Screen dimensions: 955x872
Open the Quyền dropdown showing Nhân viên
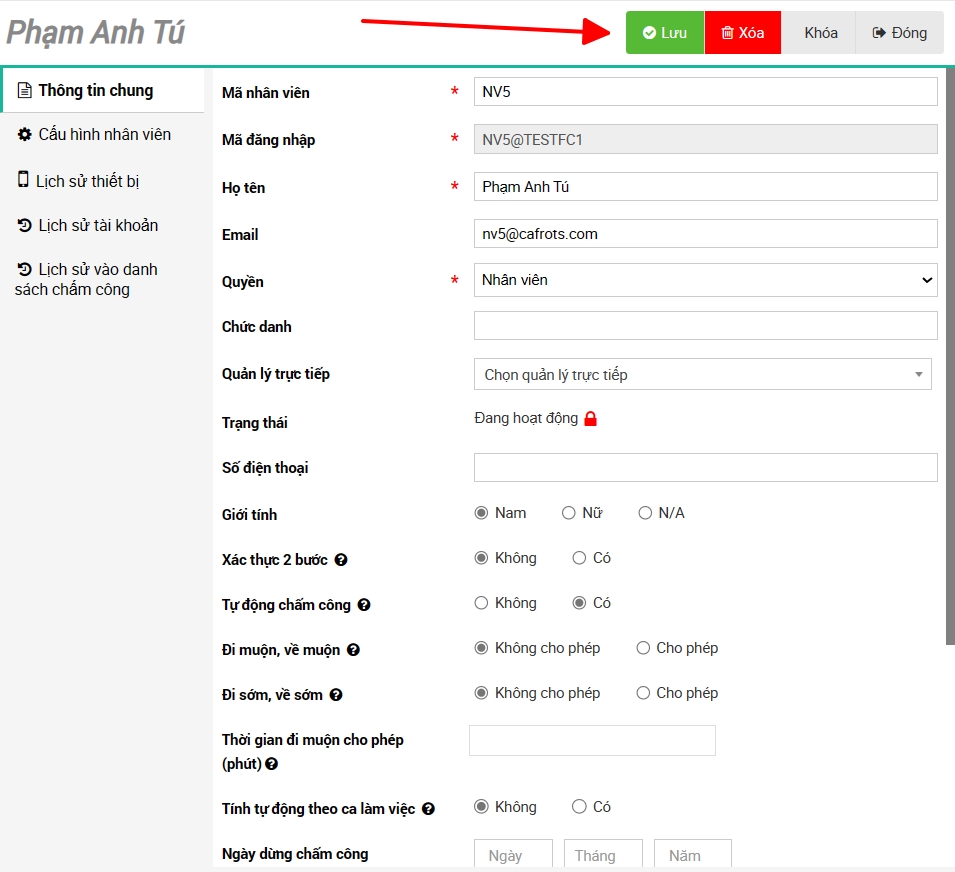pyautogui.click(x=705, y=280)
